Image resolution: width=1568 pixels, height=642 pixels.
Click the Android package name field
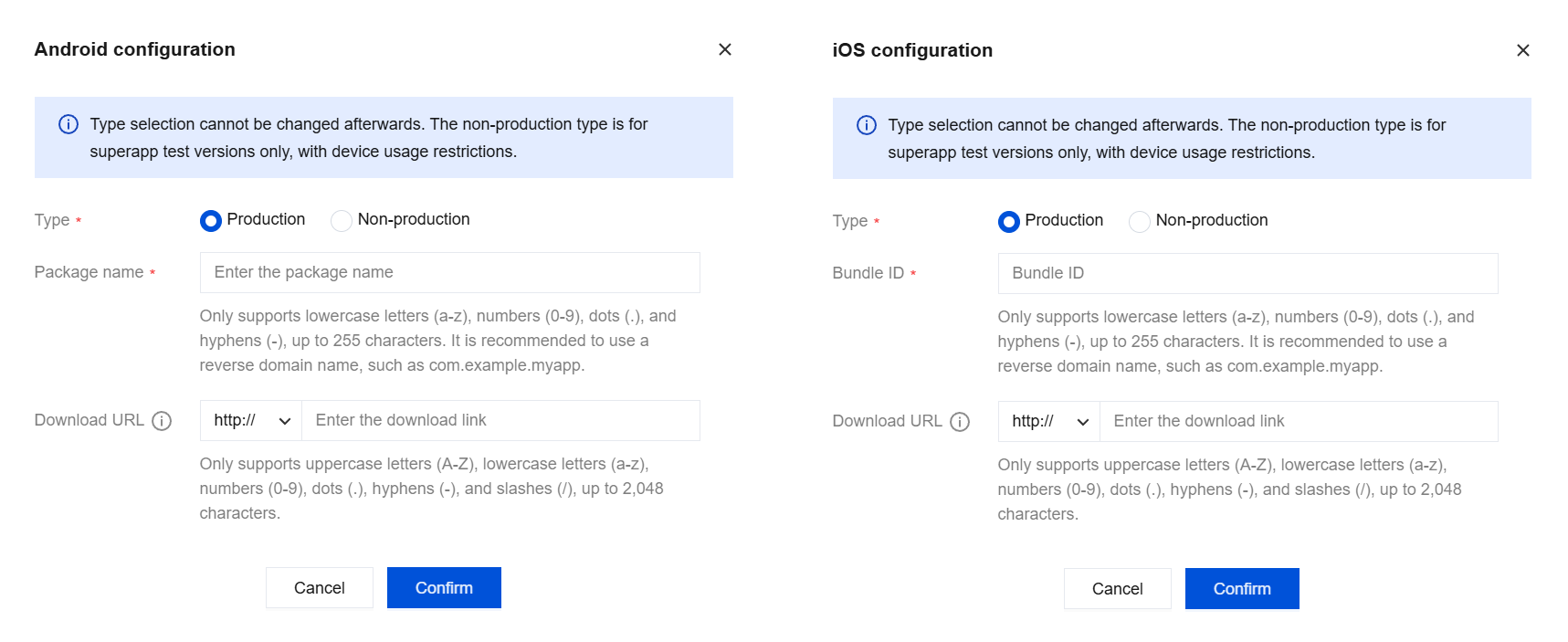(449, 273)
